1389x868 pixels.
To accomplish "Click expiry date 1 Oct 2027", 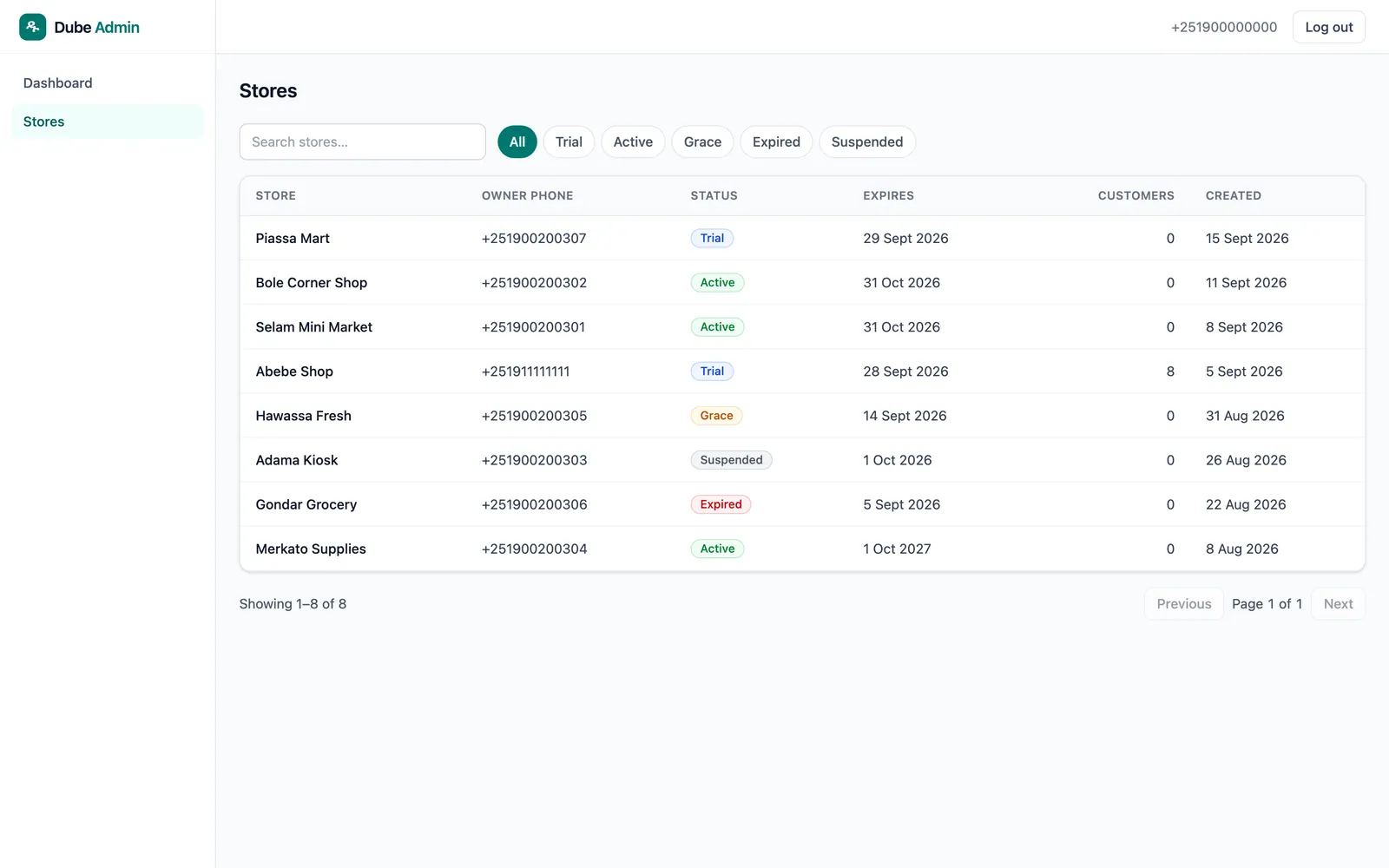I will pyautogui.click(x=897, y=549).
